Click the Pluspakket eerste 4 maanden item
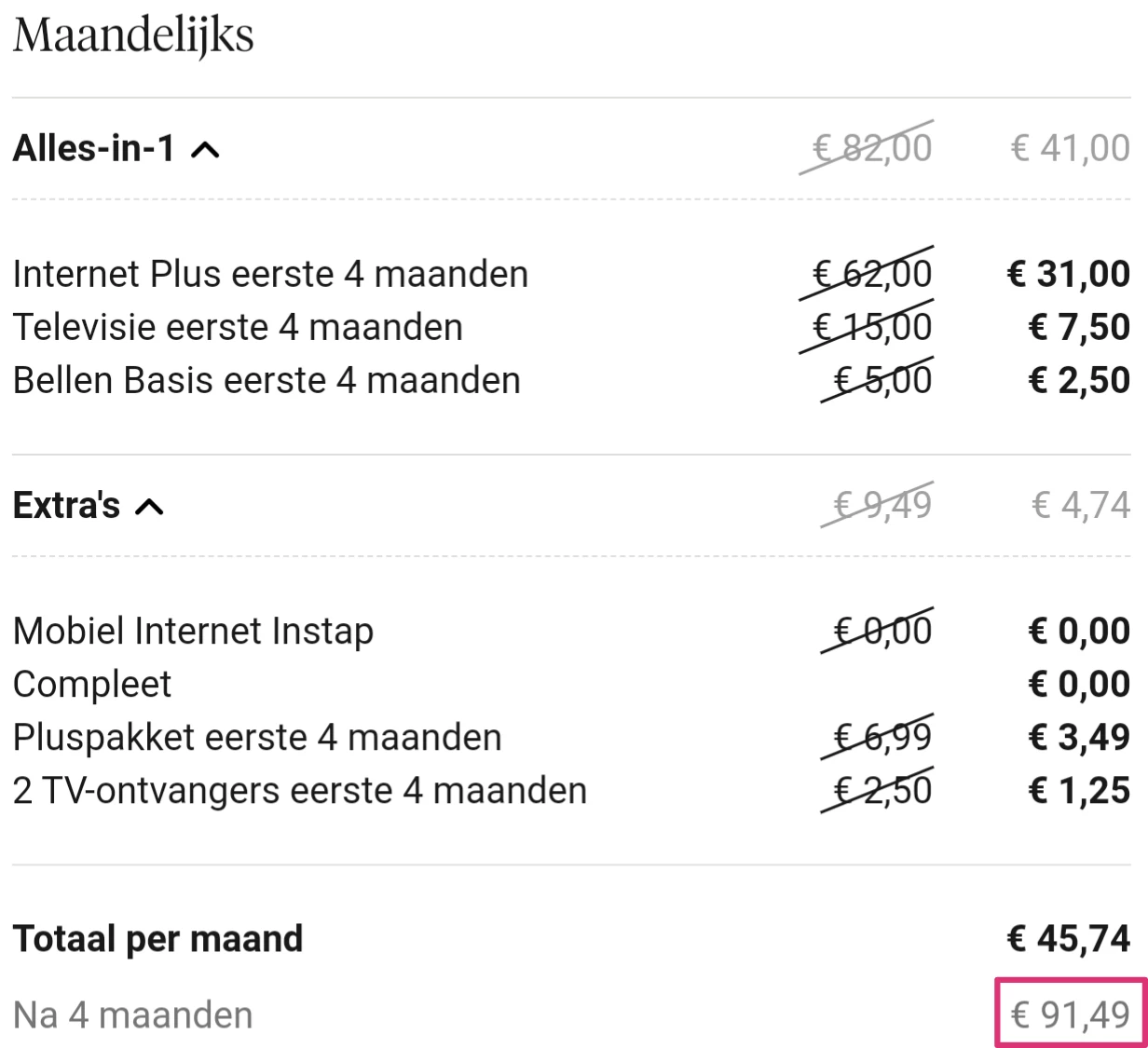This screenshot has height=1048, width=1148. coord(257,737)
